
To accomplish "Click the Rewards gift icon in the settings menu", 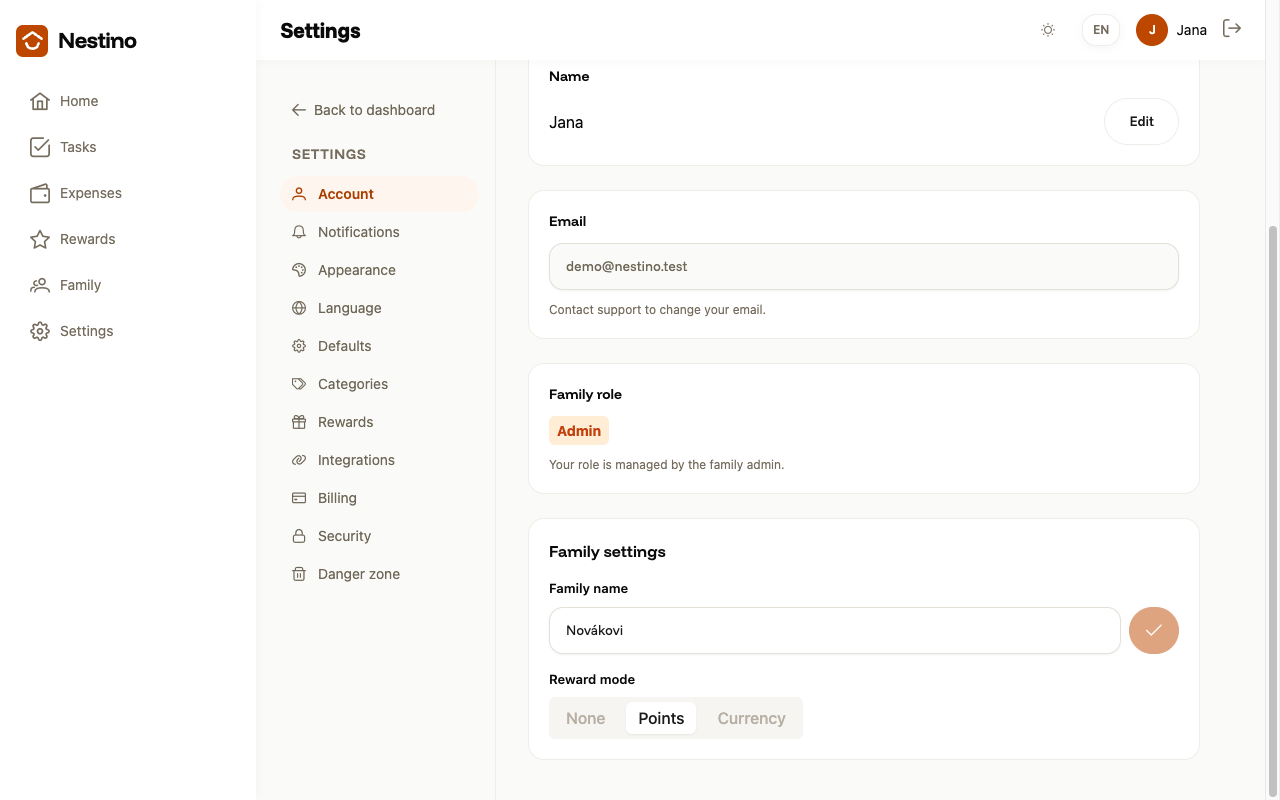I will pyautogui.click(x=299, y=422).
